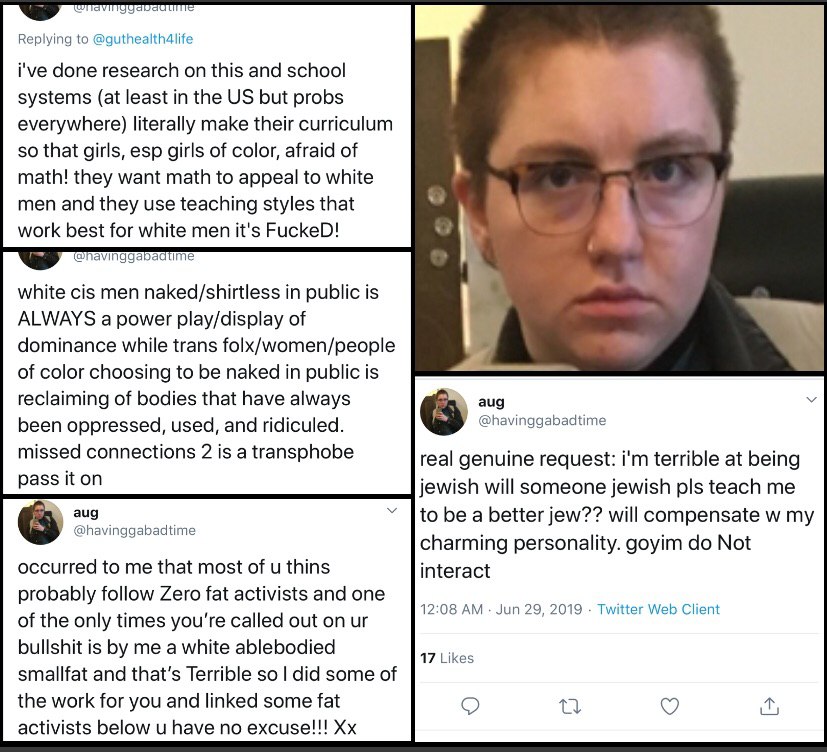Click the tweet text starting 'real genuine request'
This screenshot has width=827, height=752.
(x=617, y=515)
